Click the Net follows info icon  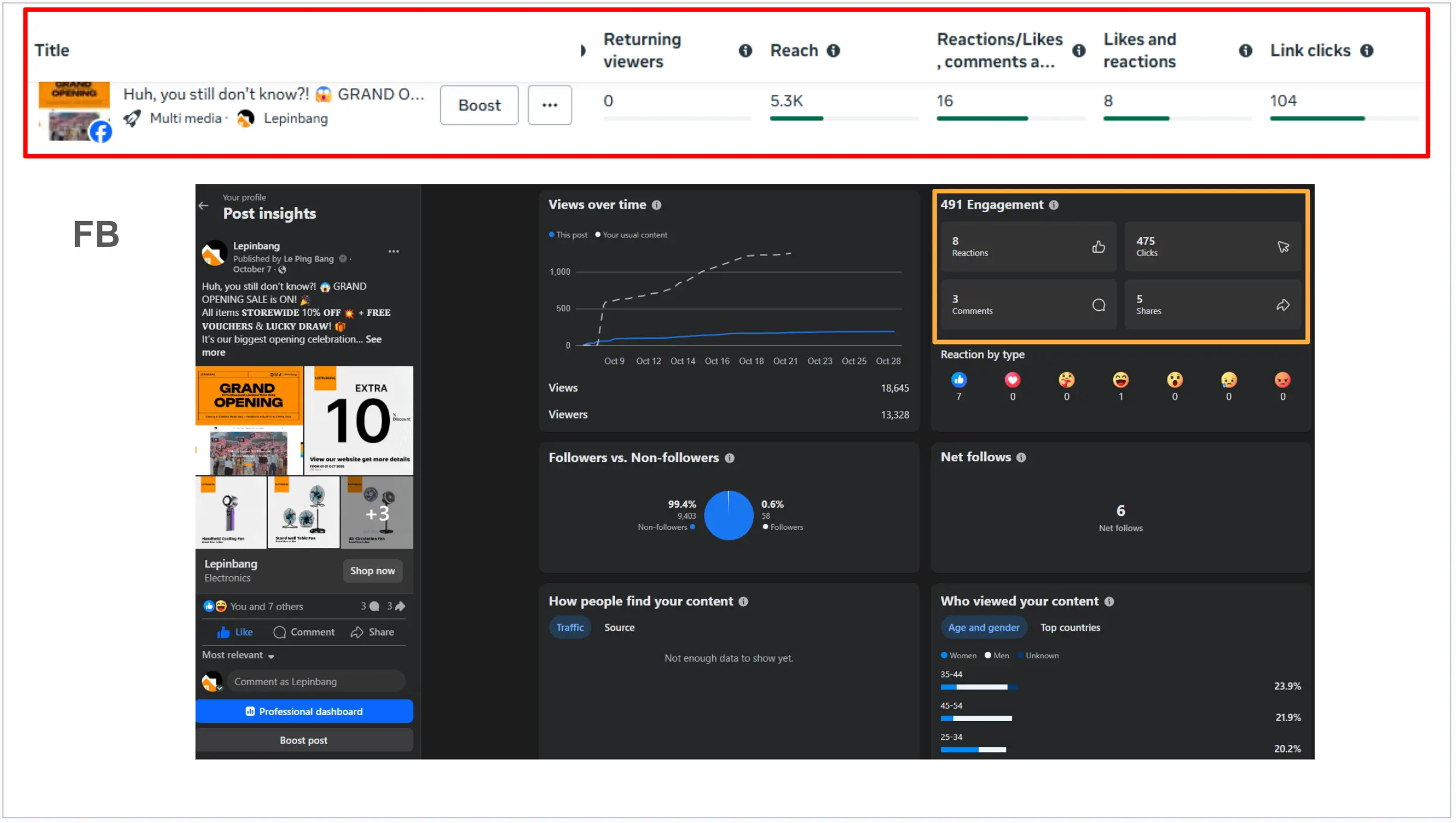pyautogui.click(x=1021, y=458)
